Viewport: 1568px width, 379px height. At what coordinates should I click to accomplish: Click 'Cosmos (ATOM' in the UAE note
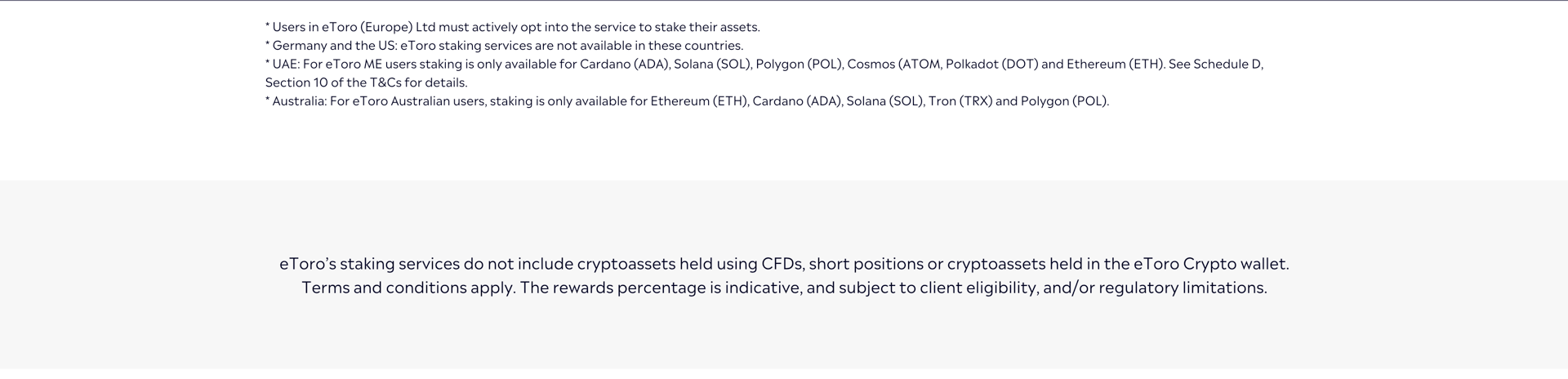pos(893,64)
